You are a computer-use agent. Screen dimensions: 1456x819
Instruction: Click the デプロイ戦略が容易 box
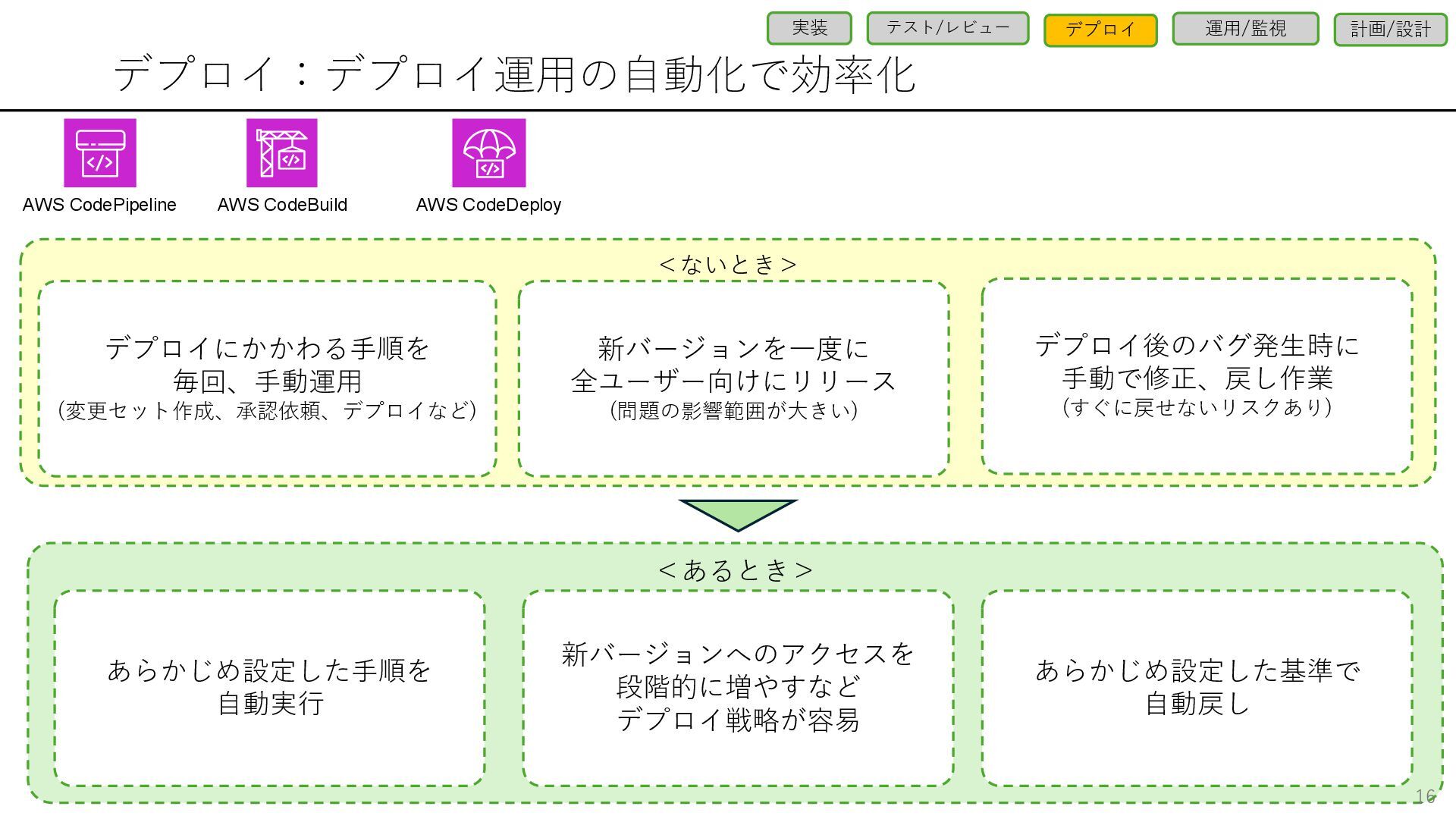coord(737,688)
